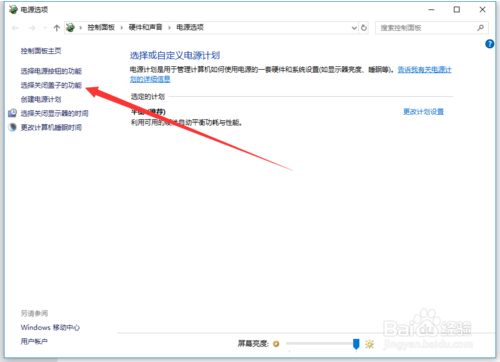The height and width of the screenshot is (362, 500).
Task: Open the recent locations dropdown next to forward arrow
Action: (x=45, y=28)
